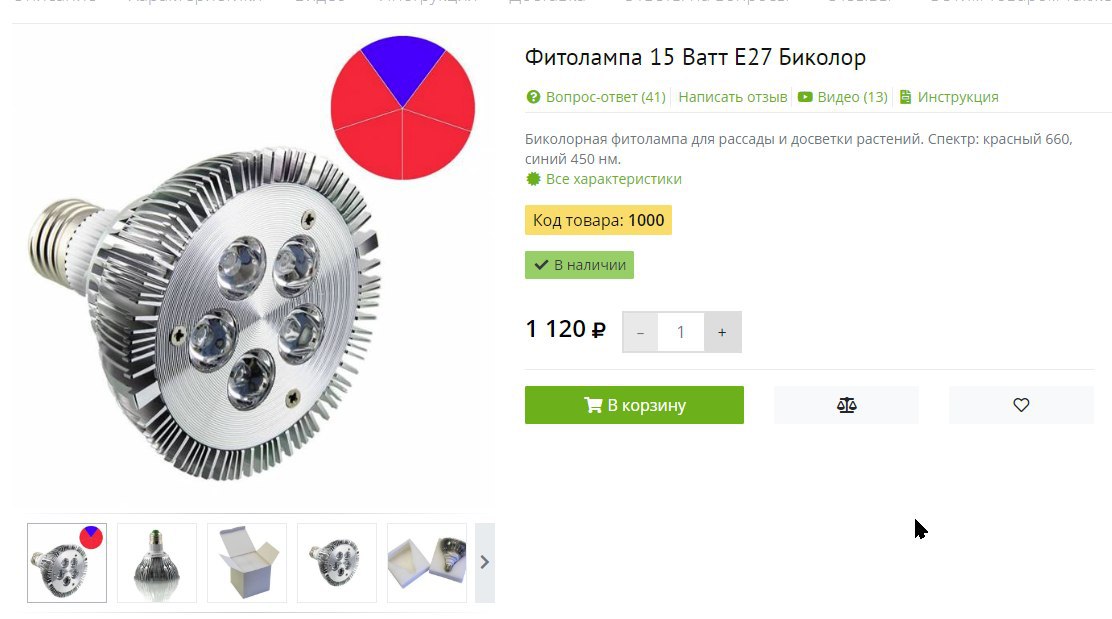This screenshot has height=619, width=1112.
Task: Show next thumbnails with the chevron arrow
Action: click(484, 562)
